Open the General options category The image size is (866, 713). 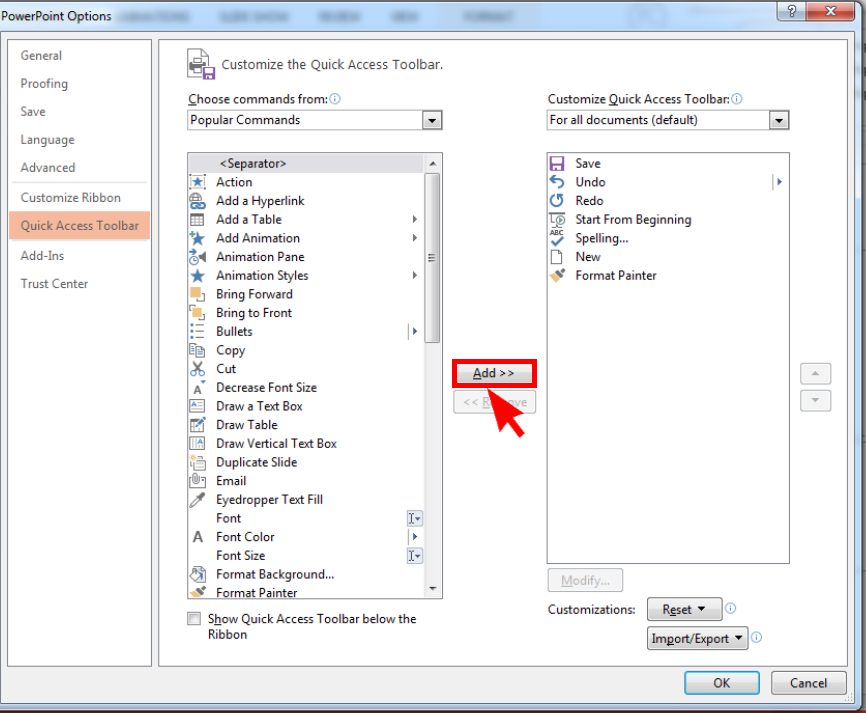pyautogui.click(x=41, y=56)
